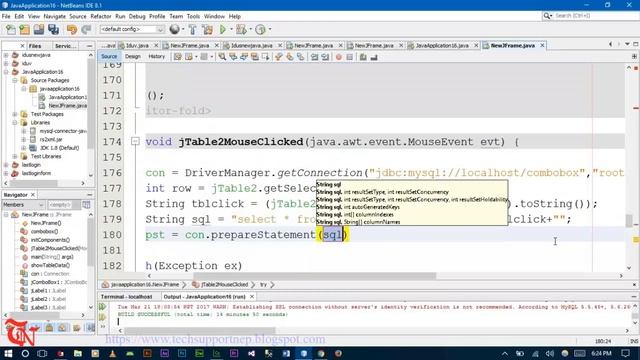Click the Build Project hammer icon

(192, 29)
